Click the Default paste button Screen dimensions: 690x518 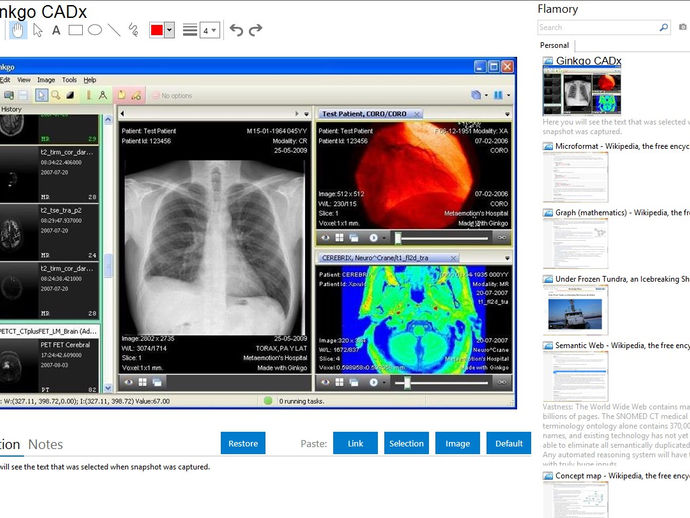(x=509, y=443)
